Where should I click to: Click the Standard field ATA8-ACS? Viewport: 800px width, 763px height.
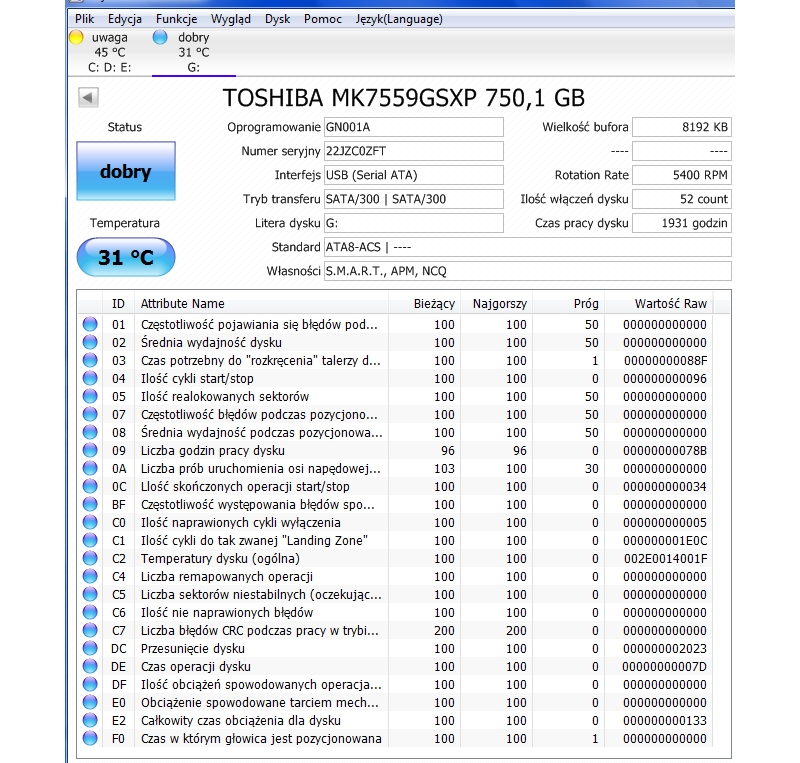528,247
